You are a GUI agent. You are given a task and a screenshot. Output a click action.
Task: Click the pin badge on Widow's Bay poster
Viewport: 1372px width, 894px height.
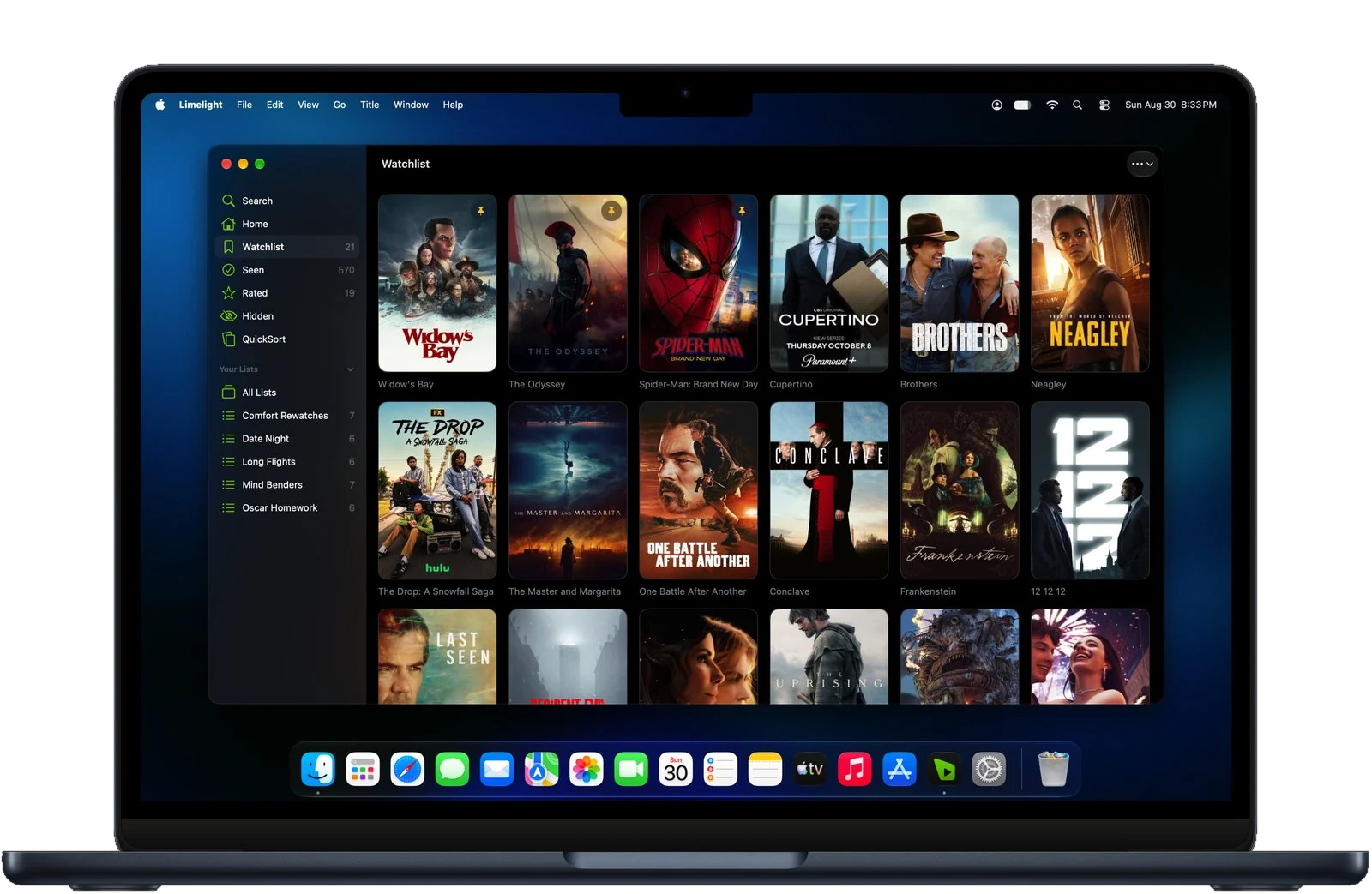click(481, 210)
